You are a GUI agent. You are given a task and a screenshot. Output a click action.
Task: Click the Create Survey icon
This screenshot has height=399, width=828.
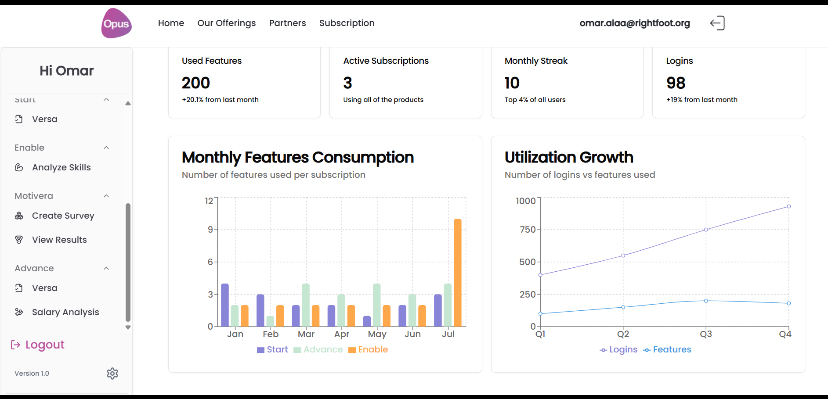pyautogui.click(x=19, y=216)
